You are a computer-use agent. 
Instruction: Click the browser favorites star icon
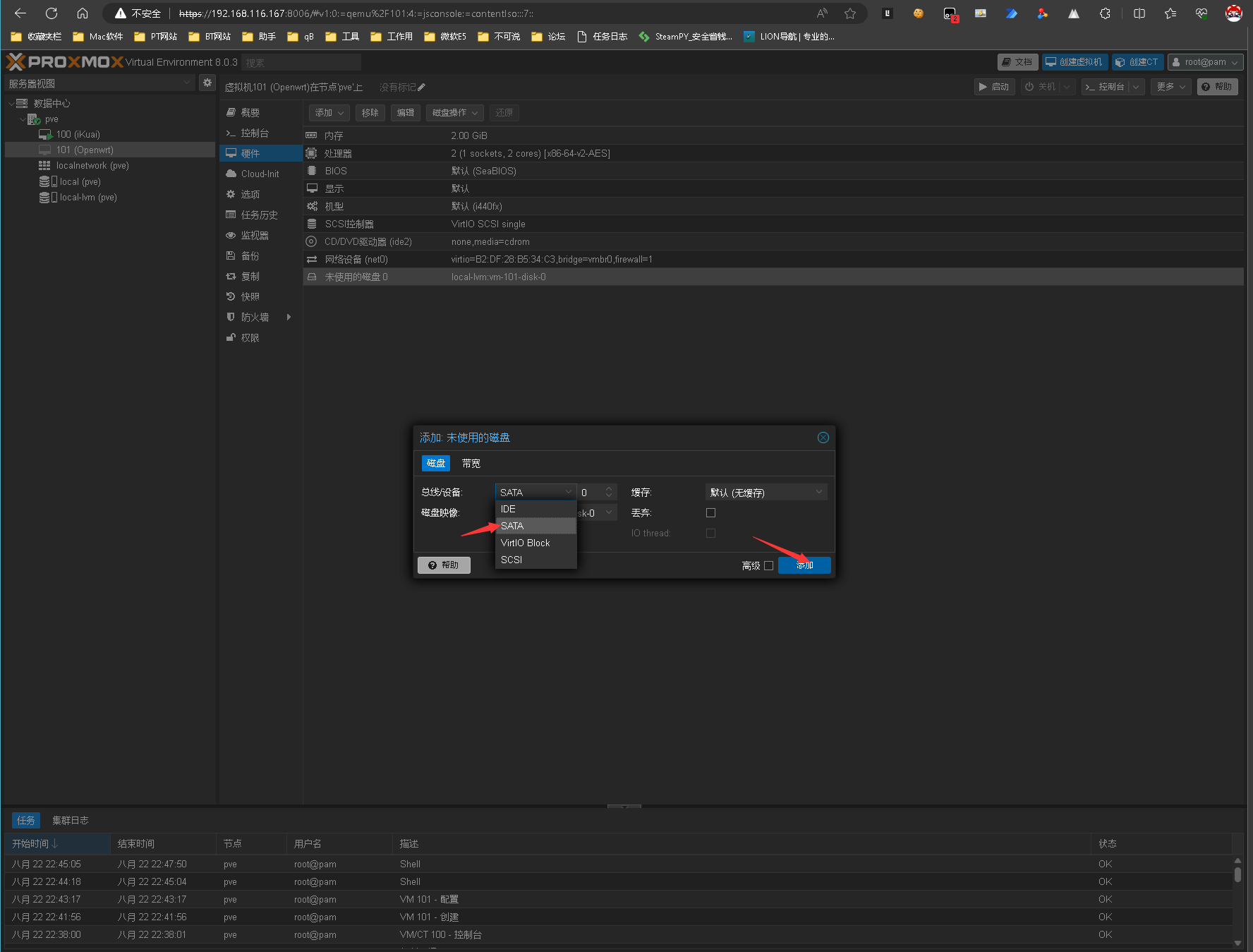pyautogui.click(x=850, y=13)
